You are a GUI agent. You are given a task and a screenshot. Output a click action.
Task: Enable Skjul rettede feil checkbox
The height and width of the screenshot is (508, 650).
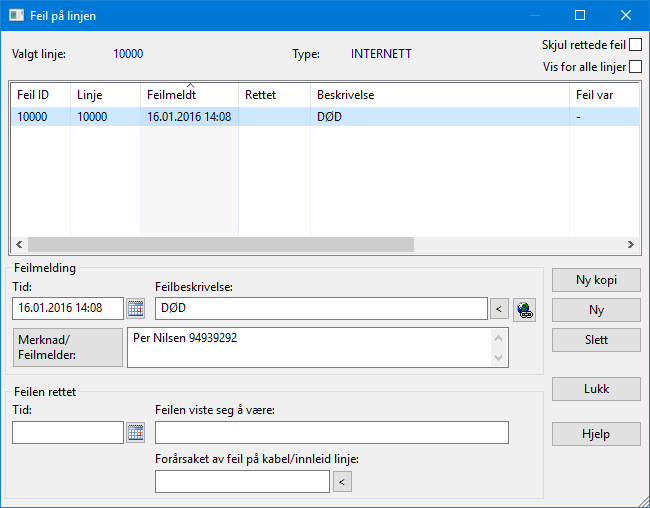635,44
